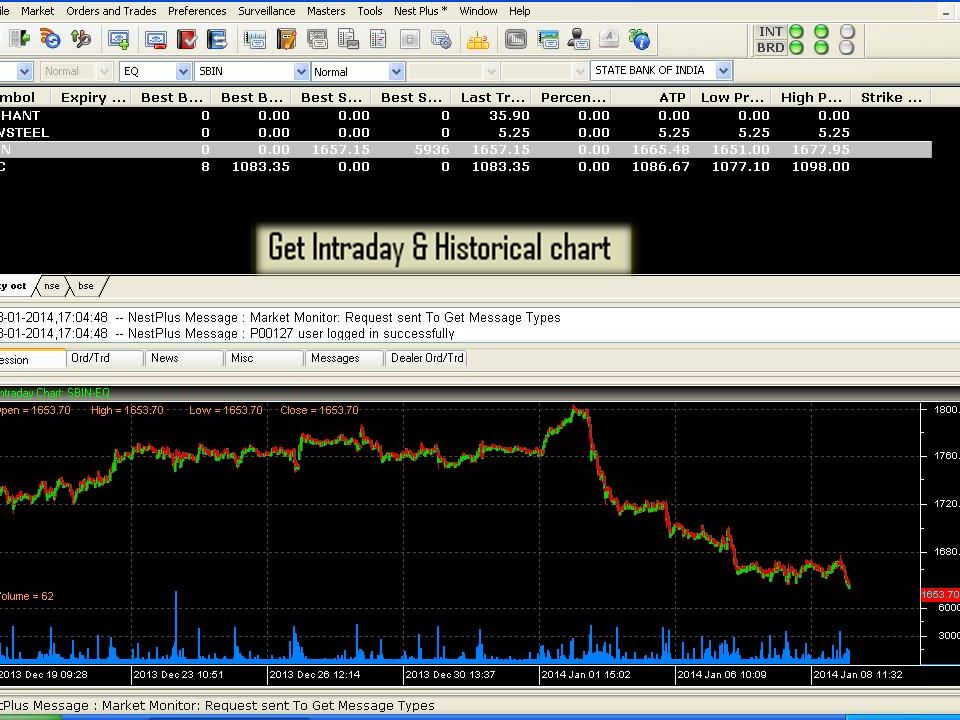Click the up-arrow magnifier search icon
The width and height of the screenshot is (960, 720).
[x=80, y=39]
